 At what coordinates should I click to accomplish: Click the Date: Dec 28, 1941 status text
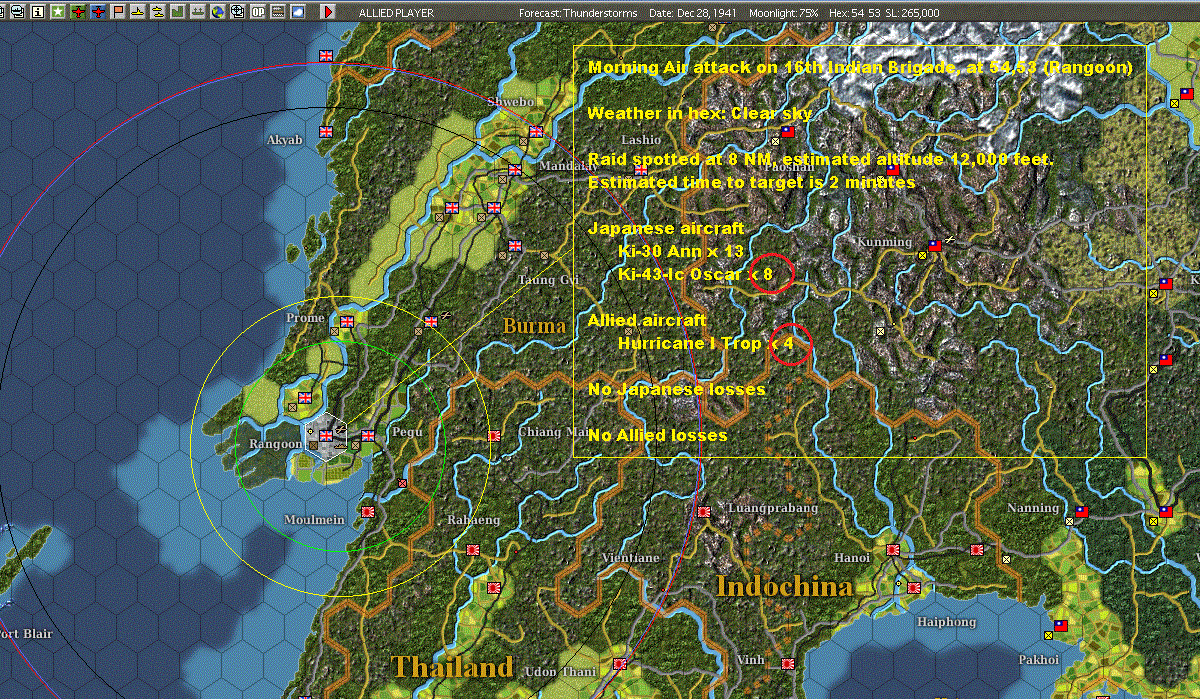(x=692, y=12)
